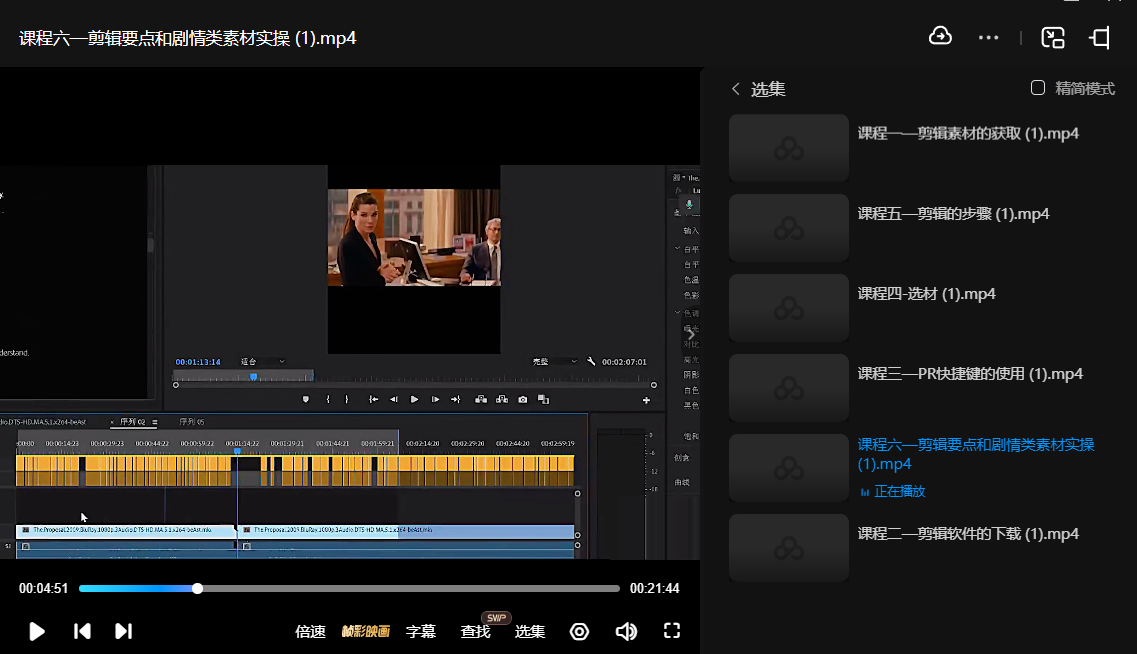Open the three-dots more options menu
Viewport: 1137px width, 654px height.
pos(989,38)
